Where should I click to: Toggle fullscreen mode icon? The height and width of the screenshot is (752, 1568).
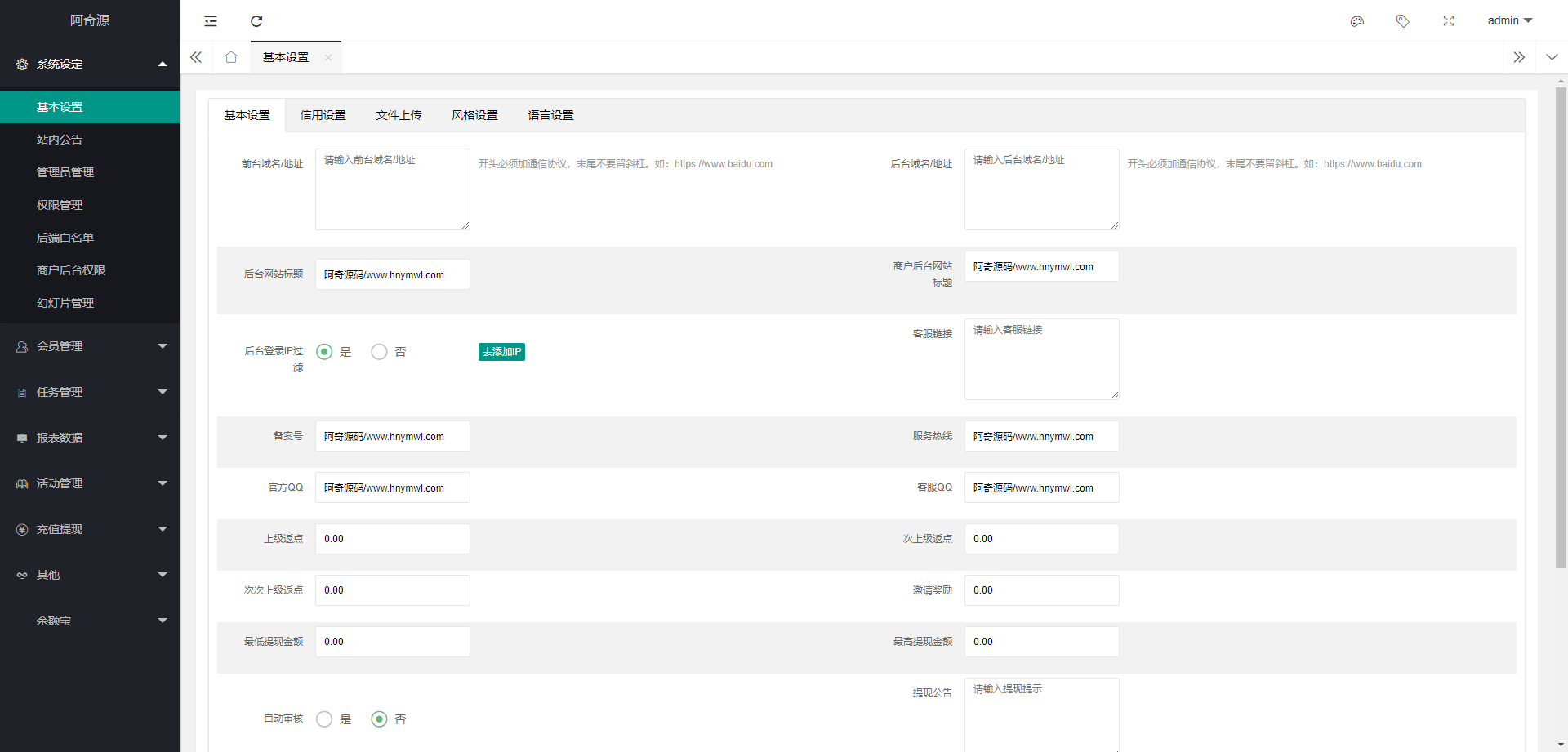point(1449,21)
